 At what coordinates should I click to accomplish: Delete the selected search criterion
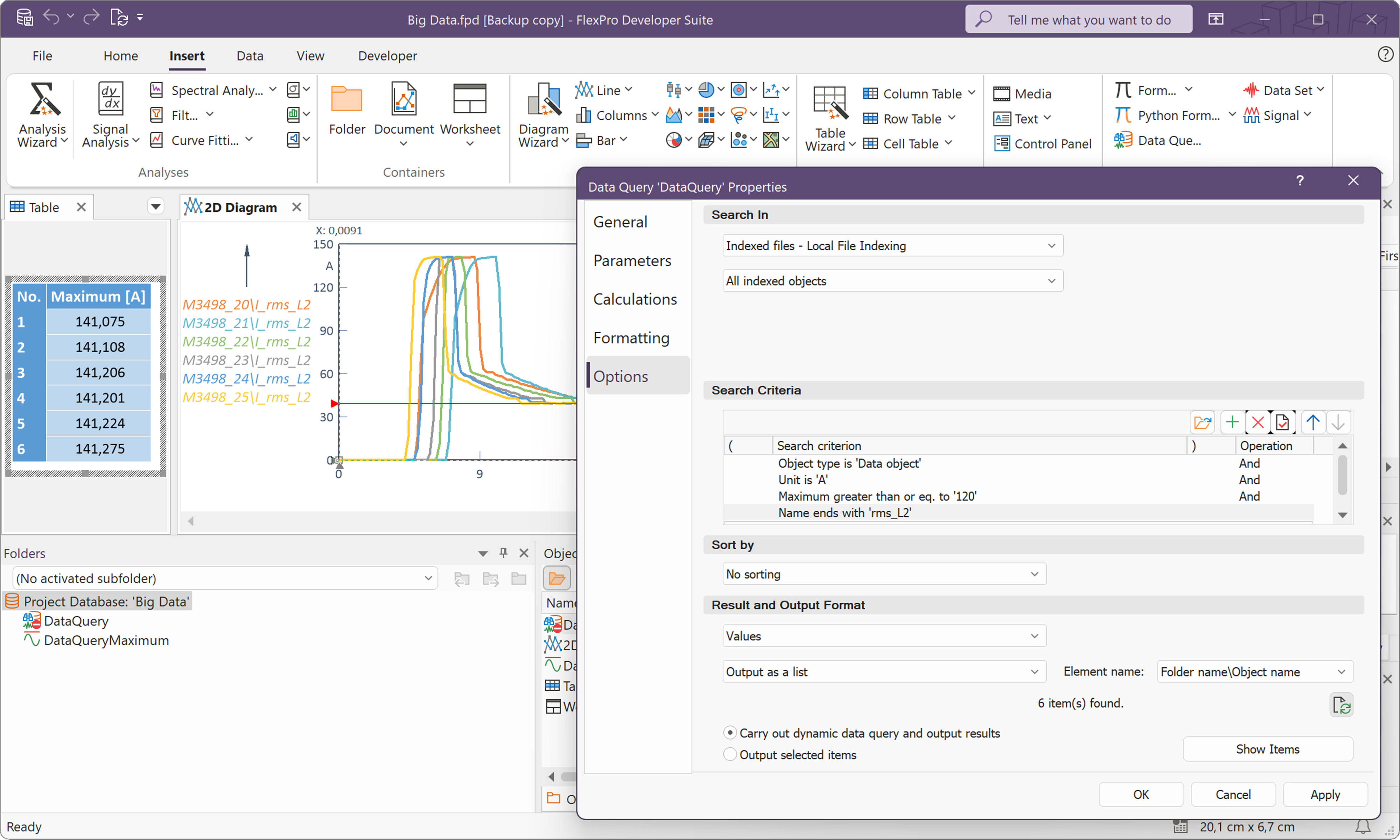click(x=1258, y=422)
